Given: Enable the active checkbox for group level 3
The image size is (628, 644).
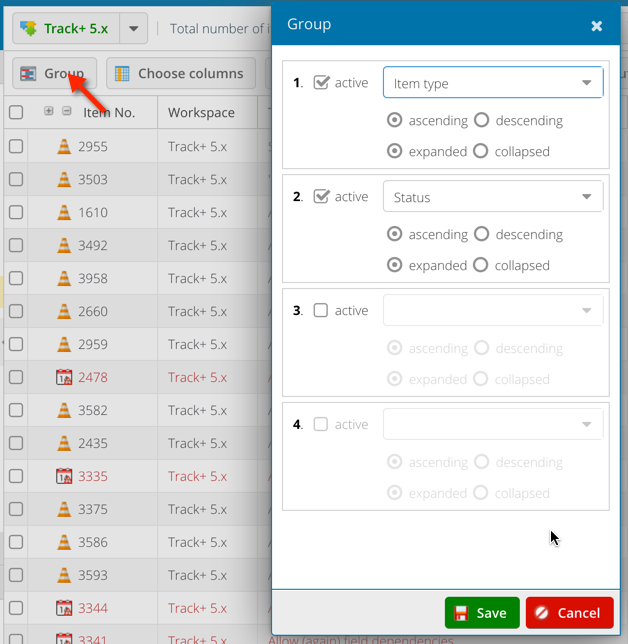Looking at the screenshot, I should pos(321,310).
